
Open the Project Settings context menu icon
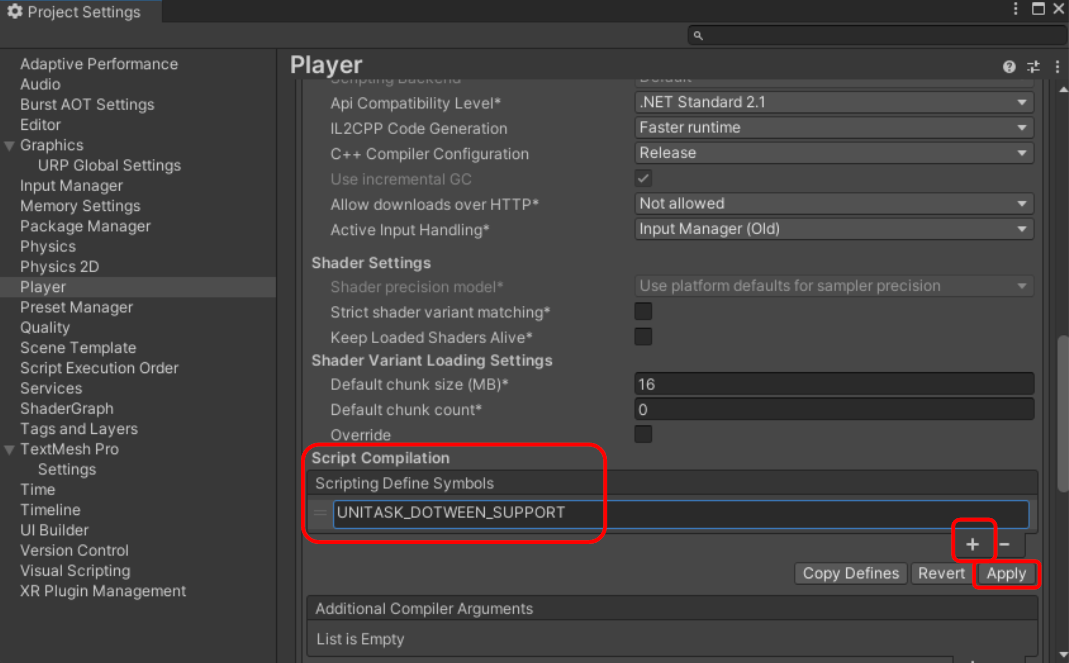click(x=1015, y=8)
